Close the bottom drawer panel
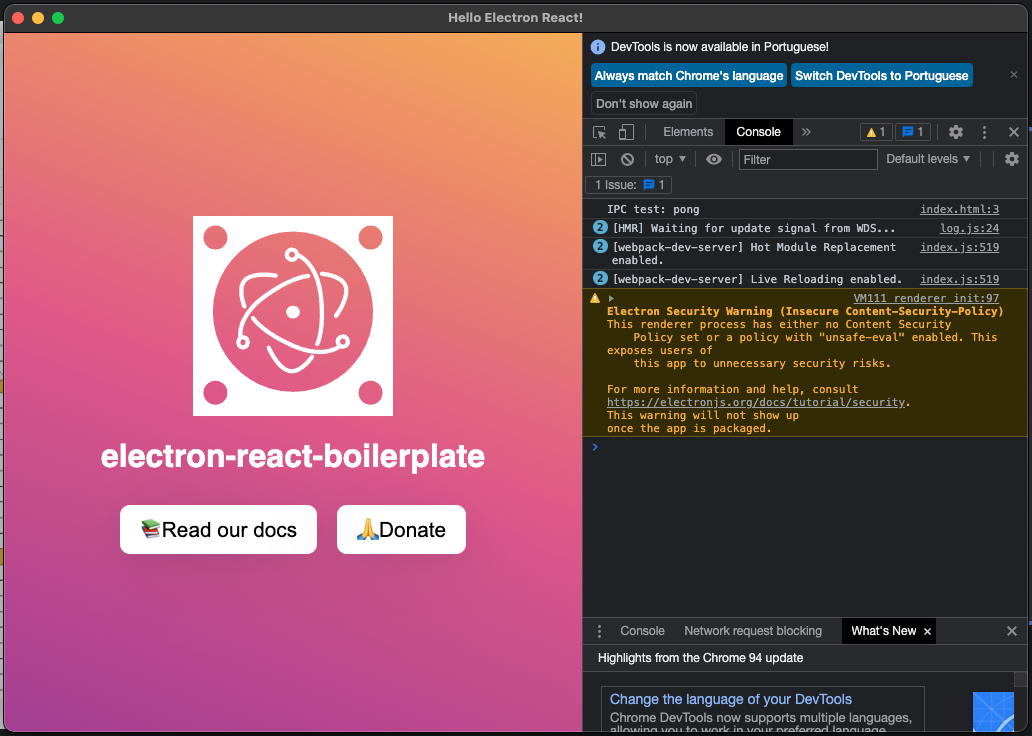This screenshot has width=1032, height=736. tap(1012, 631)
